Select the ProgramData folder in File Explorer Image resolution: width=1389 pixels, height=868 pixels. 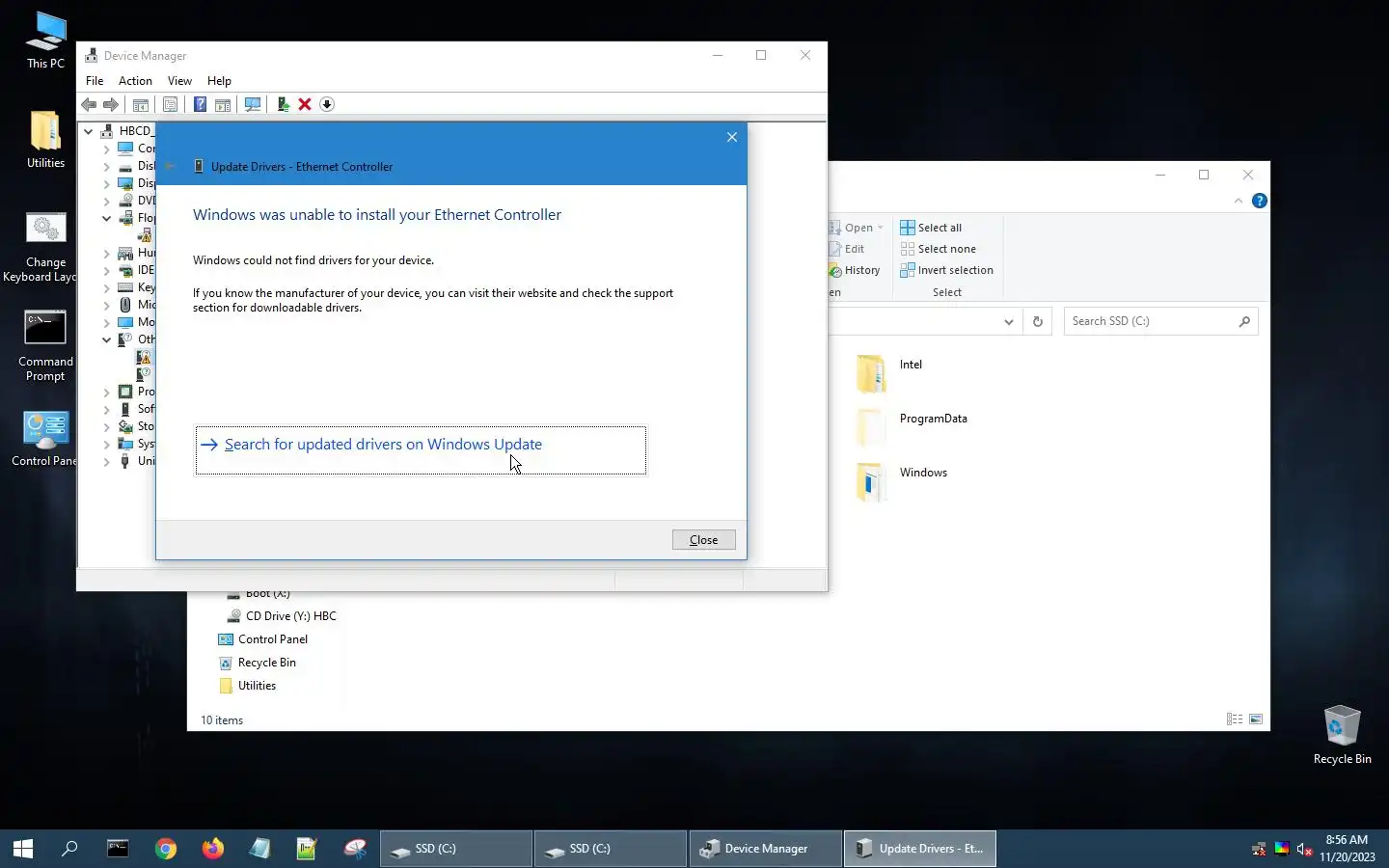pos(912,426)
